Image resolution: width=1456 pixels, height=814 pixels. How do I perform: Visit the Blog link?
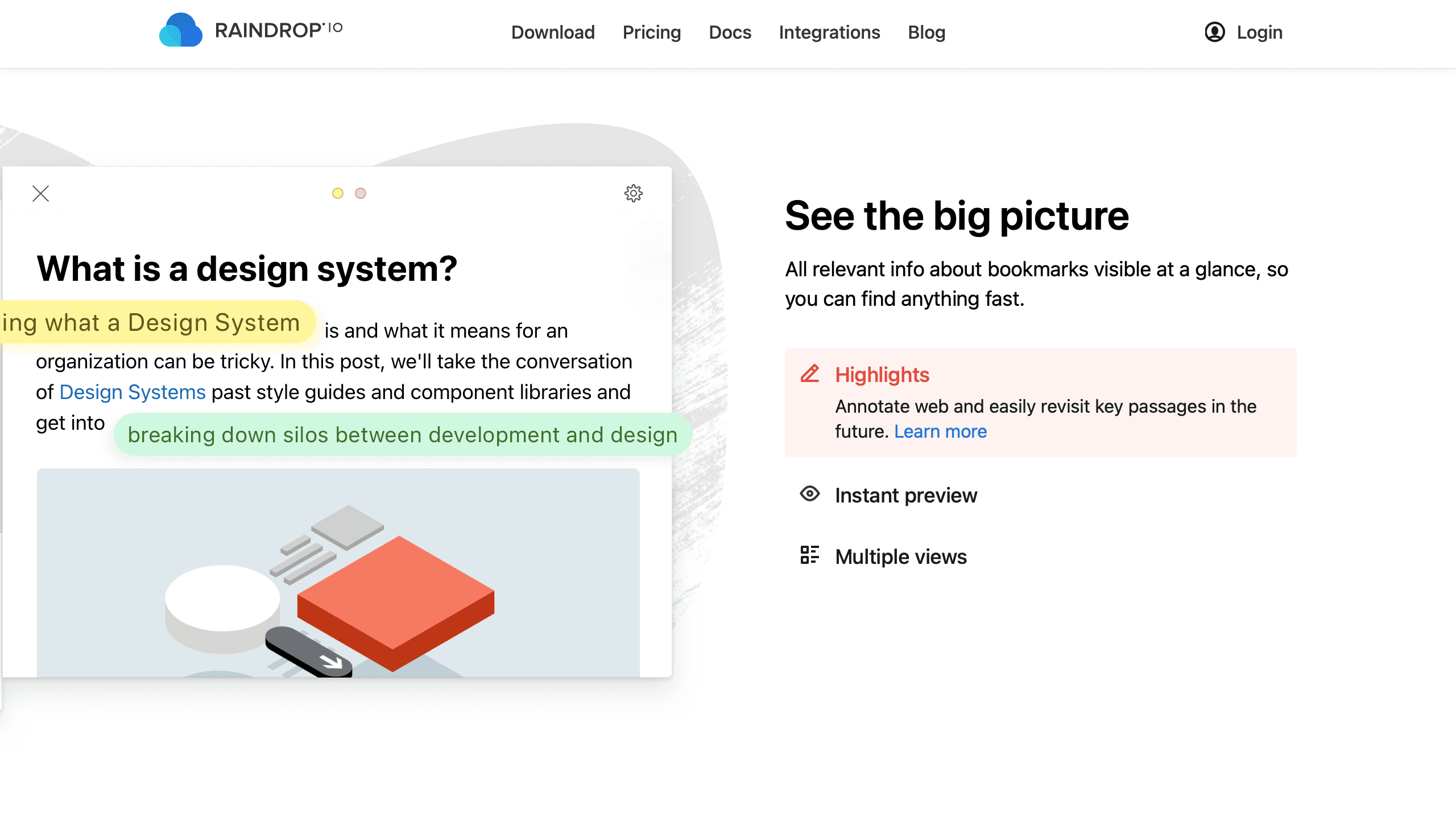click(926, 32)
